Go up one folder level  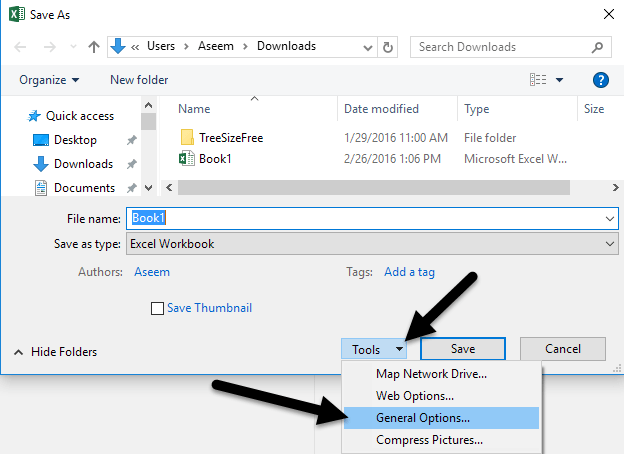94,47
